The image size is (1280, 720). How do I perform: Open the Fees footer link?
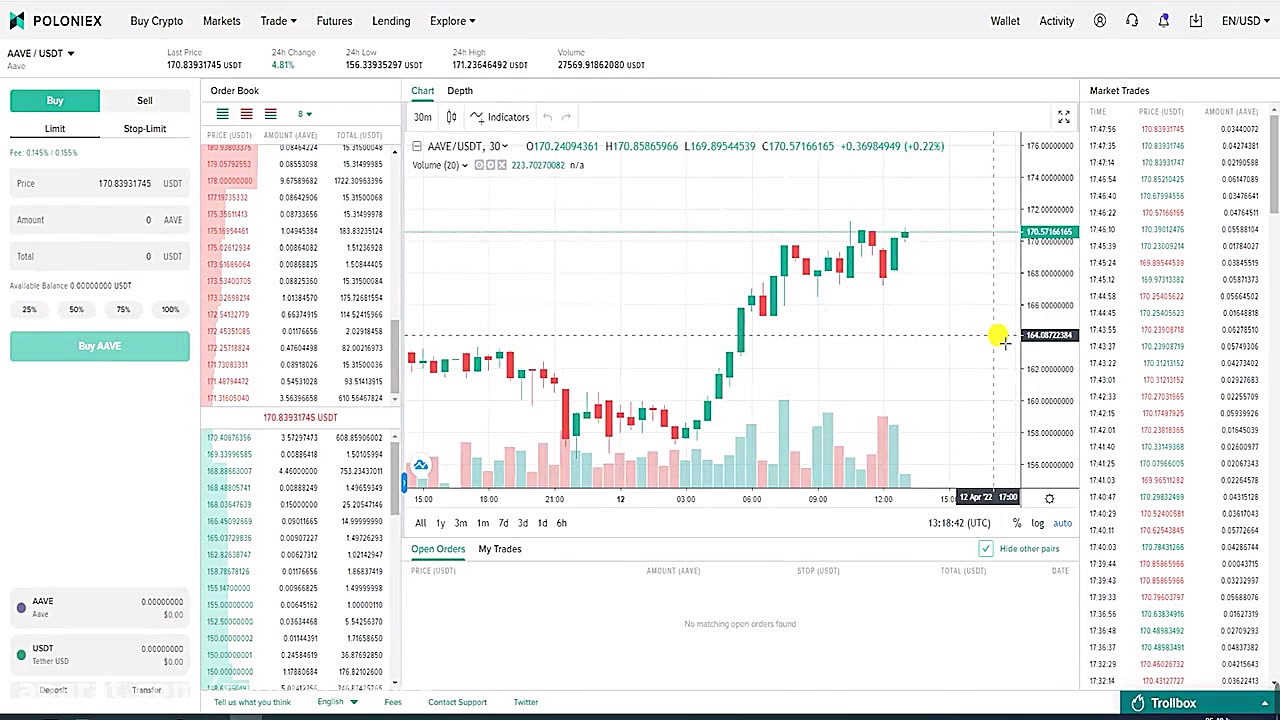pos(393,702)
